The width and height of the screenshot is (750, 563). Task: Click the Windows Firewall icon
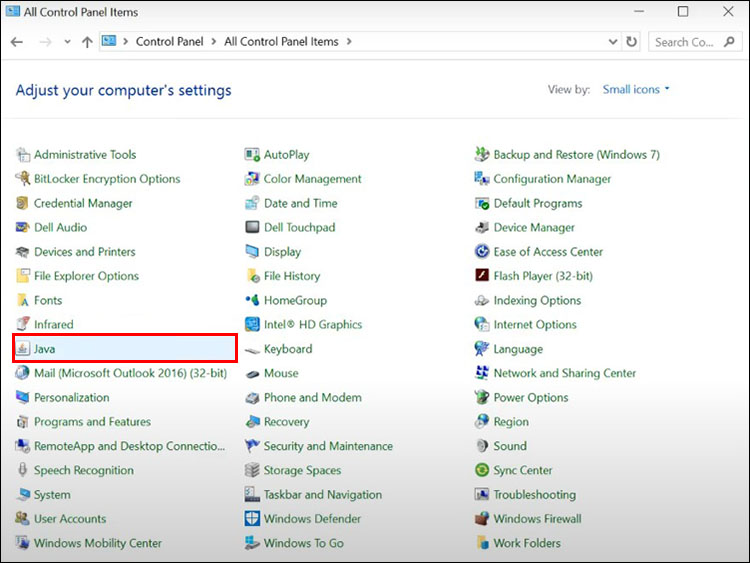[482, 519]
